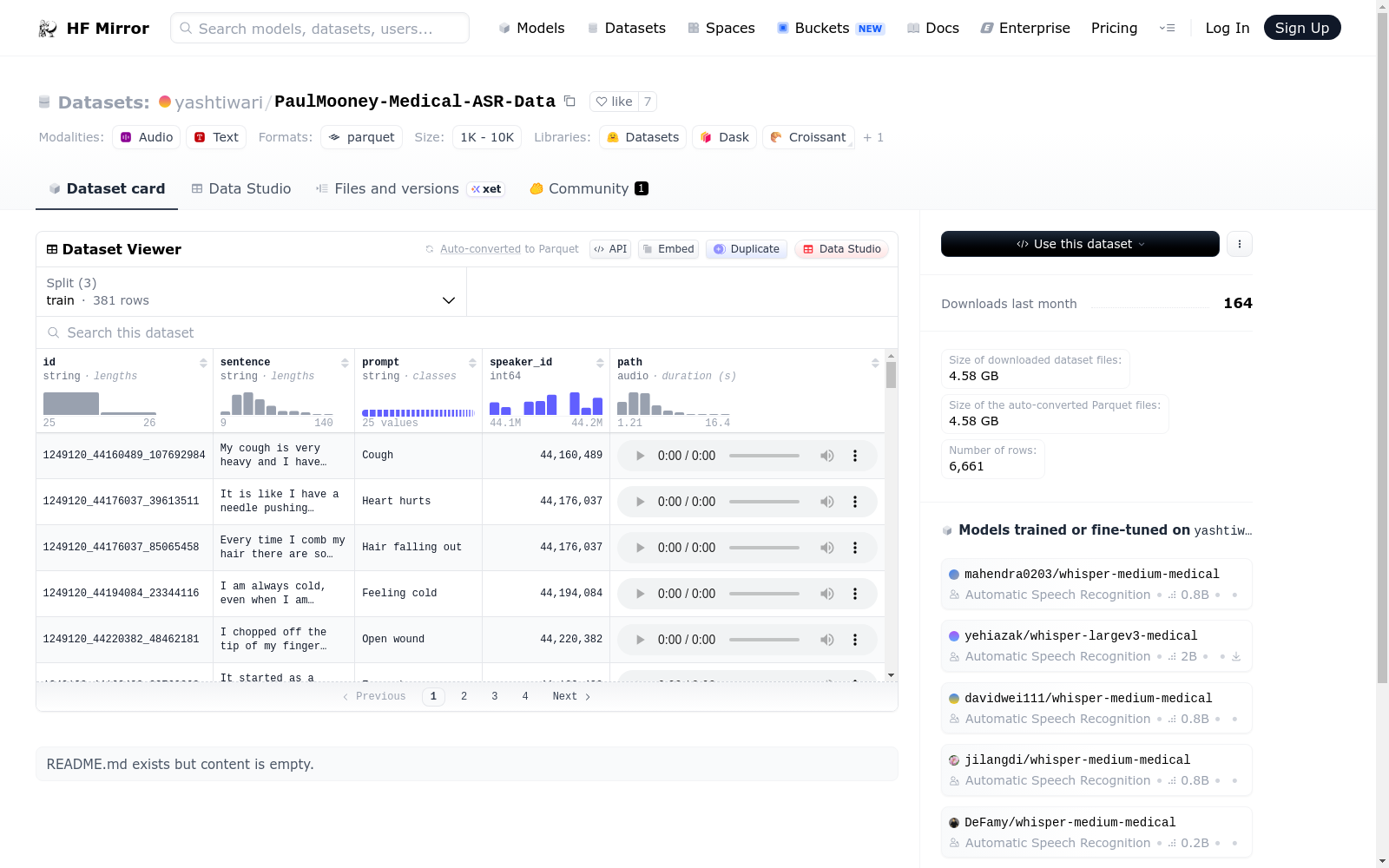Screen dimensions: 1389x868
Task: Switch to the Data Studio tab
Action: coord(241,188)
